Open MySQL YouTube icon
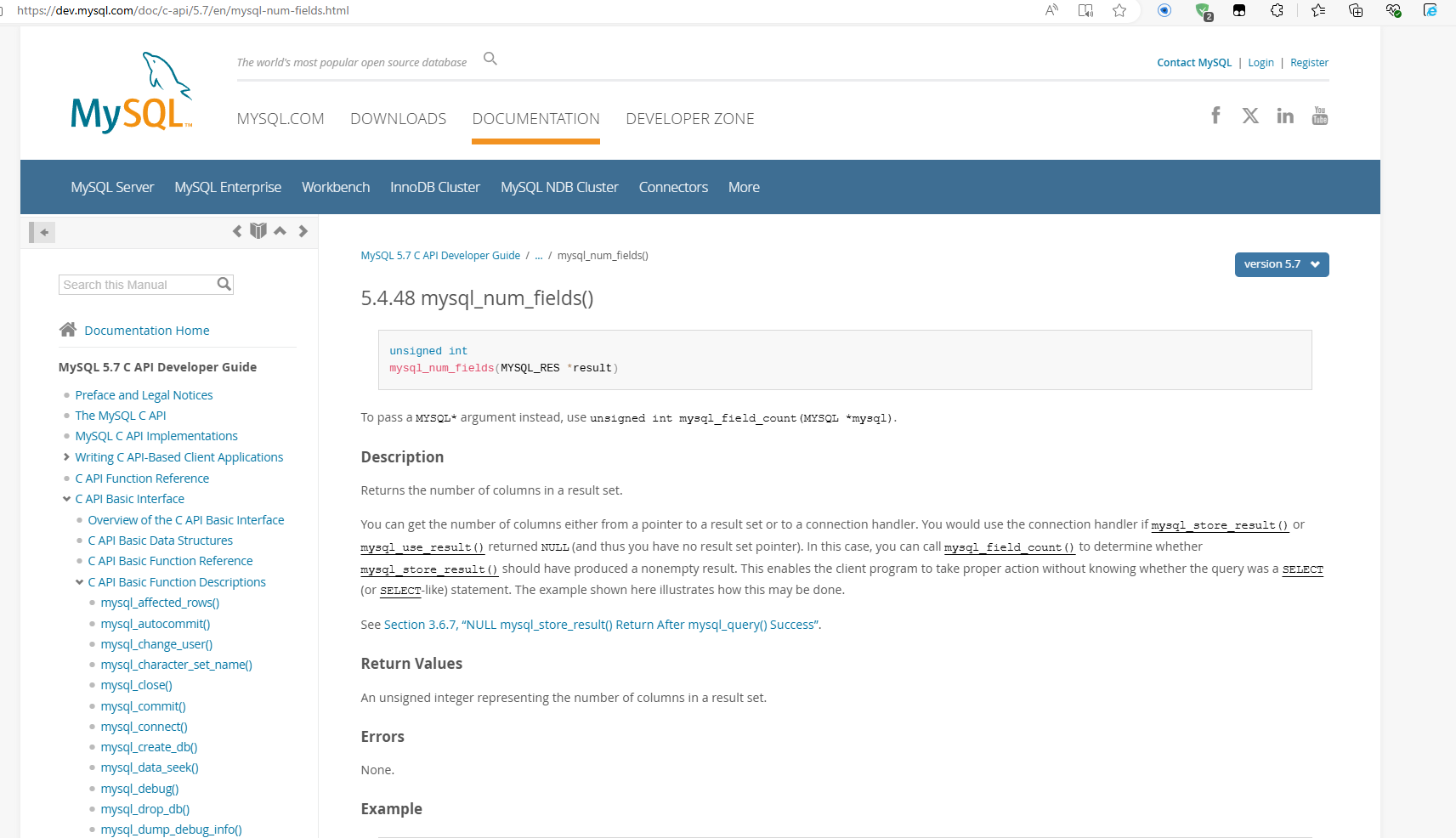This screenshot has height=838, width=1456. 1320,116
